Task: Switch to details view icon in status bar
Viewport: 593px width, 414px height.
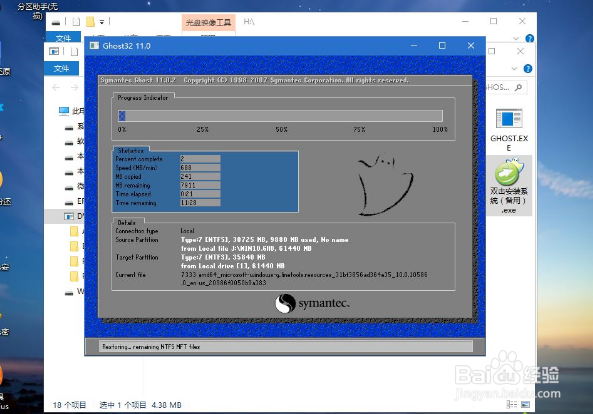Action: [x=512, y=405]
